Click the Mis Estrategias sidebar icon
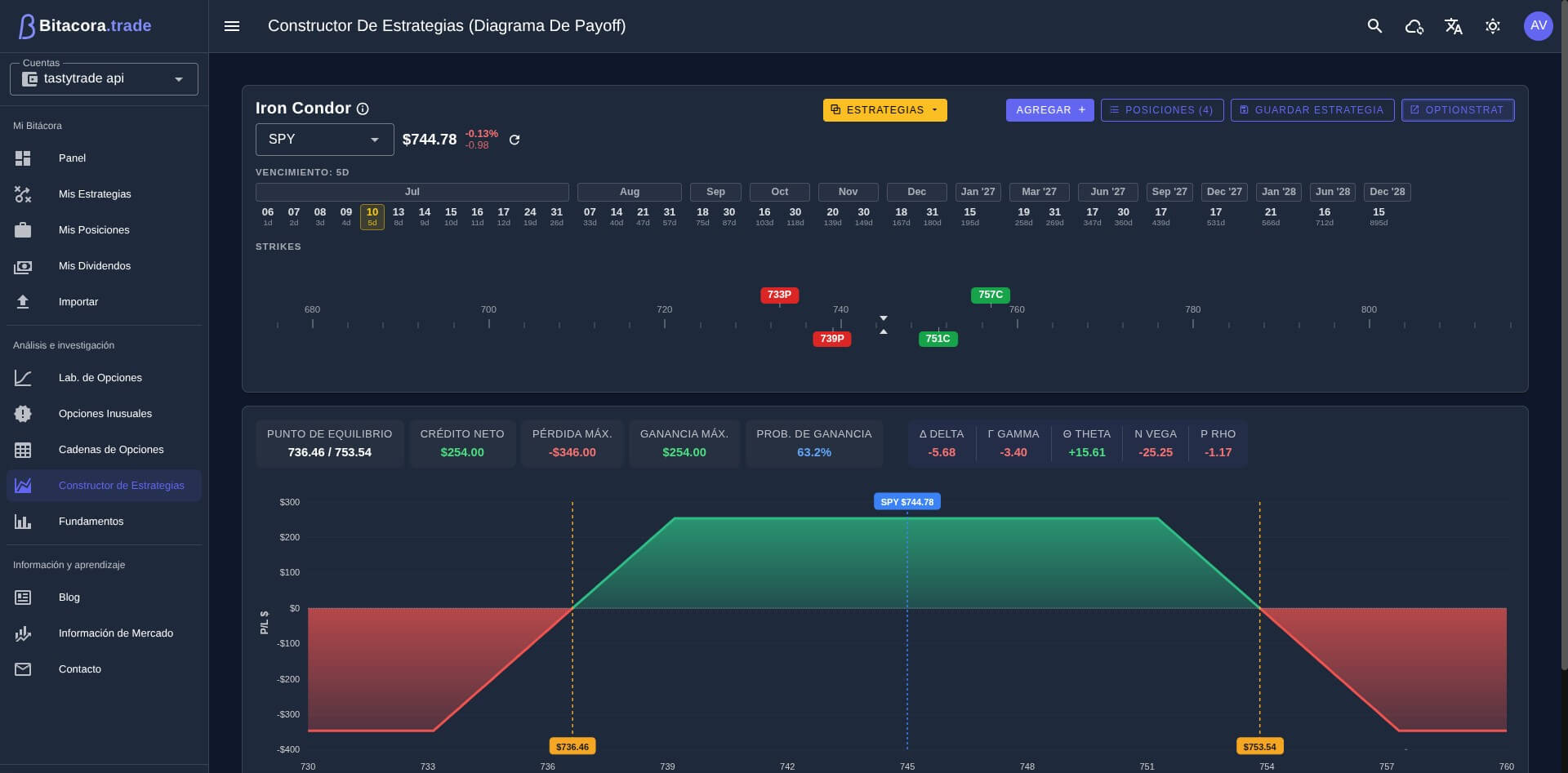 coord(23,194)
